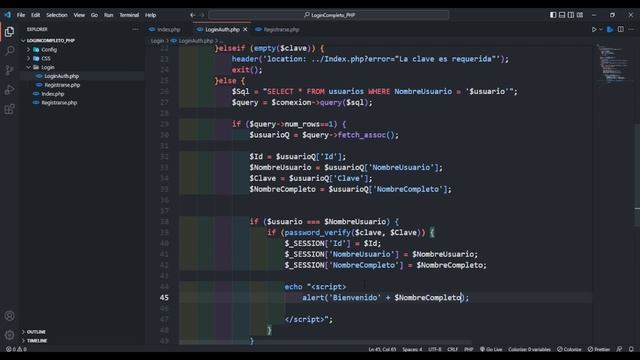The width and height of the screenshot is (640, 360).
Task: Open root-level Registrarse.php in Explorer
Action: coord(59,103)
